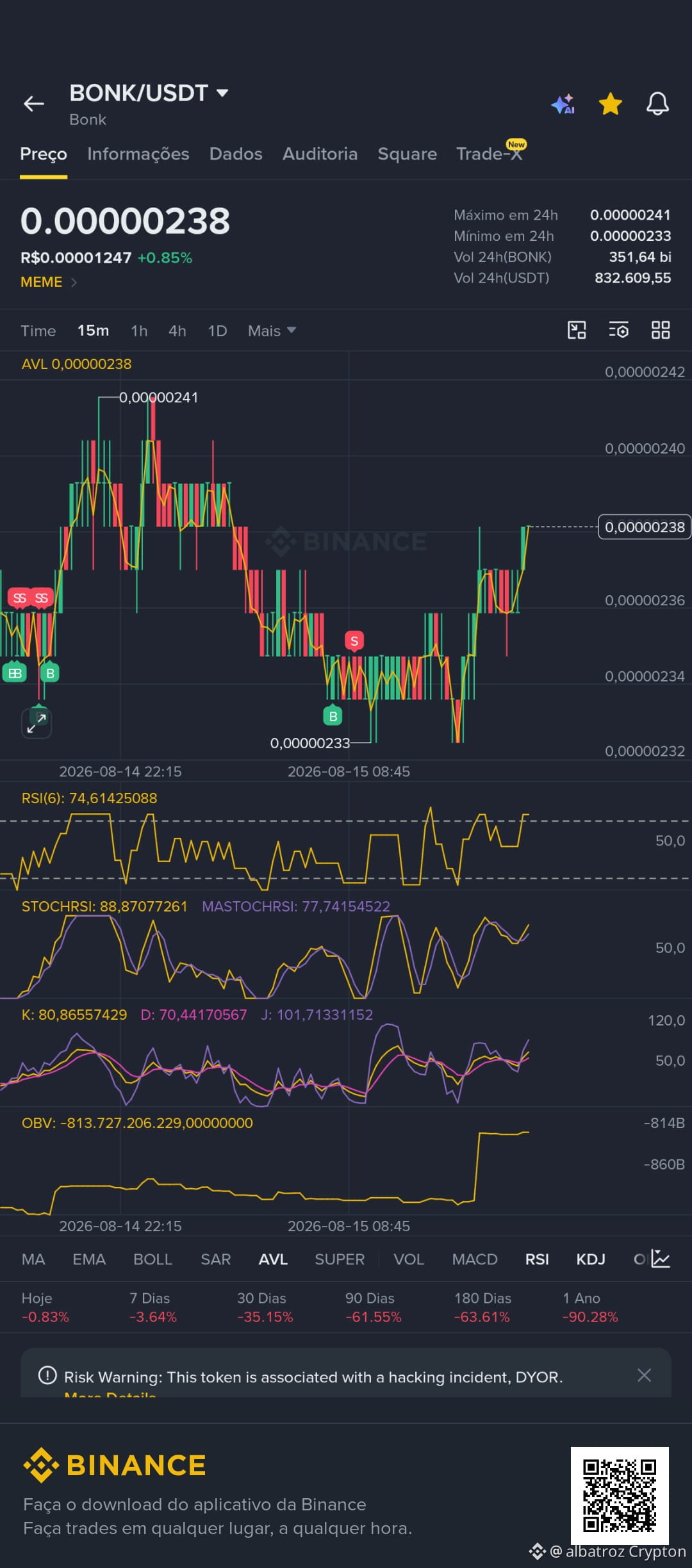Select the 1h chart interval

(x=139, y=331)
